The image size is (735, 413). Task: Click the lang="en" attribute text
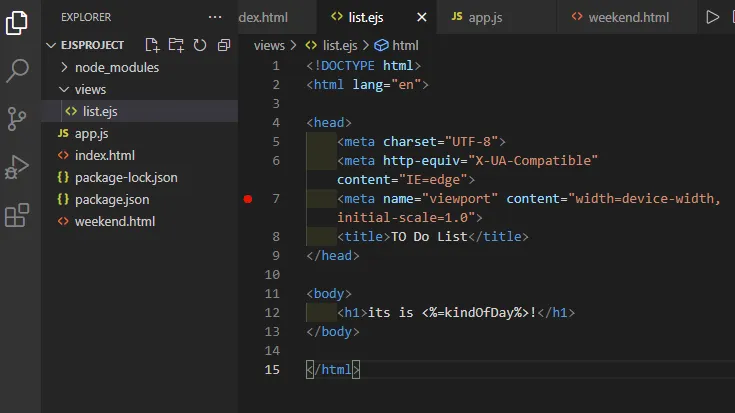pos(387,85)
